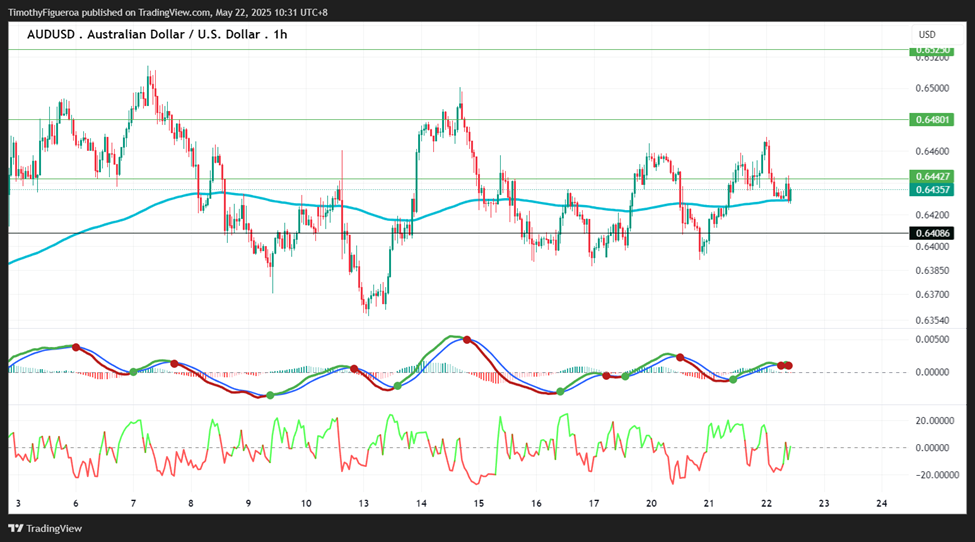Click date label 15 on time axis
The image size is (975, 542).
[x=479, y=503]
